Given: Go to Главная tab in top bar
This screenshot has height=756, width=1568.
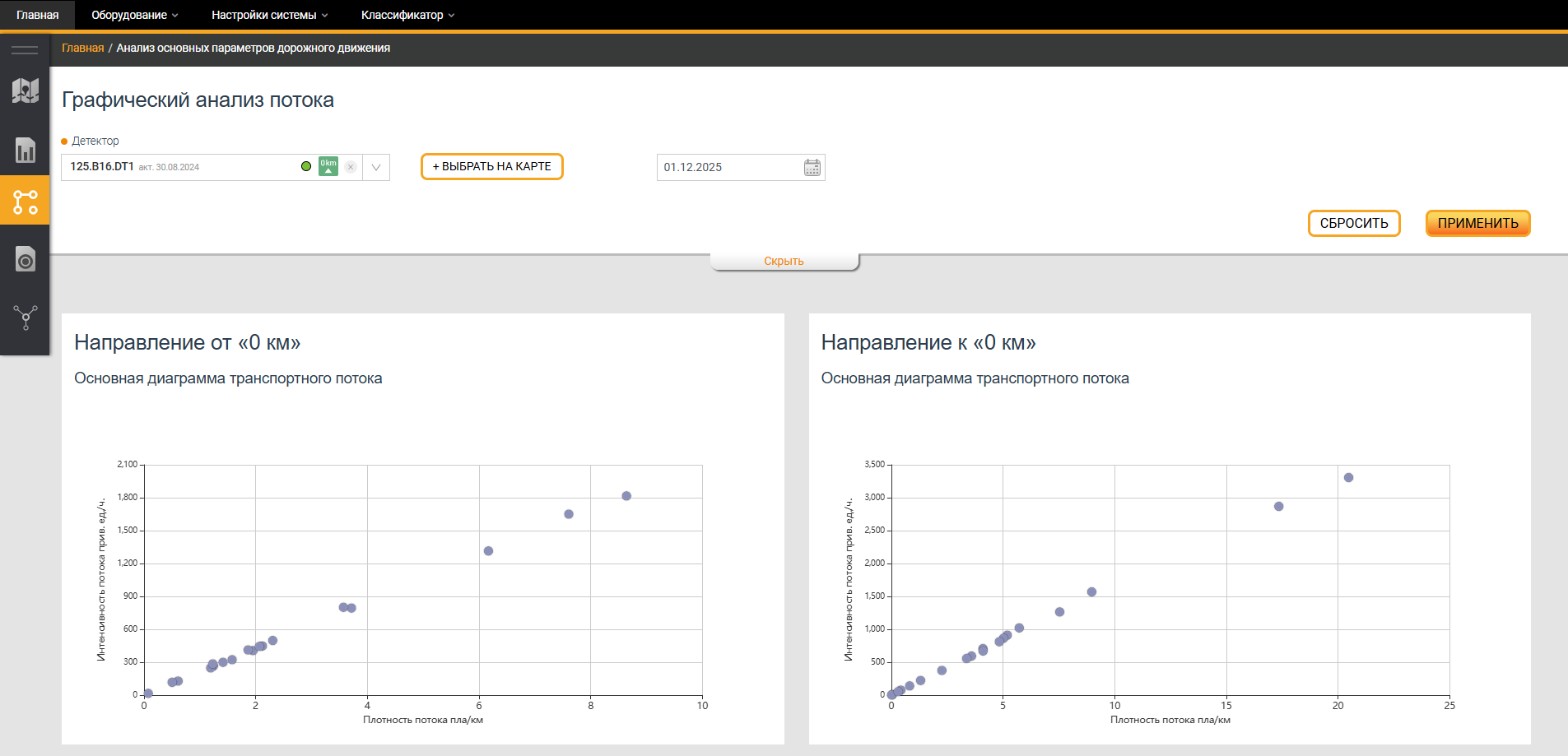Looking at the screenshot, I should [37, 15].
